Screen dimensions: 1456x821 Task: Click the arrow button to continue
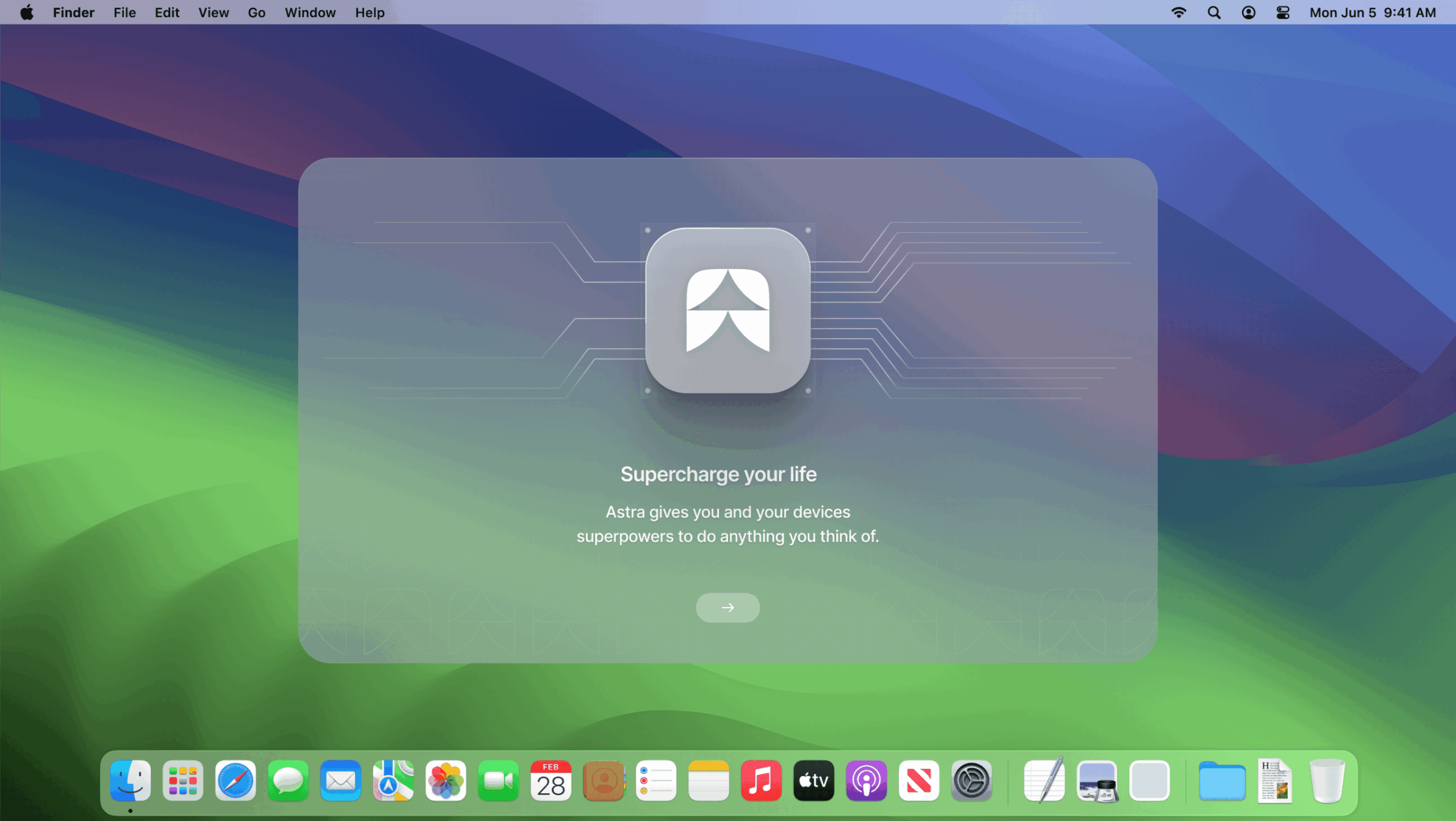(x=727, y=607)
